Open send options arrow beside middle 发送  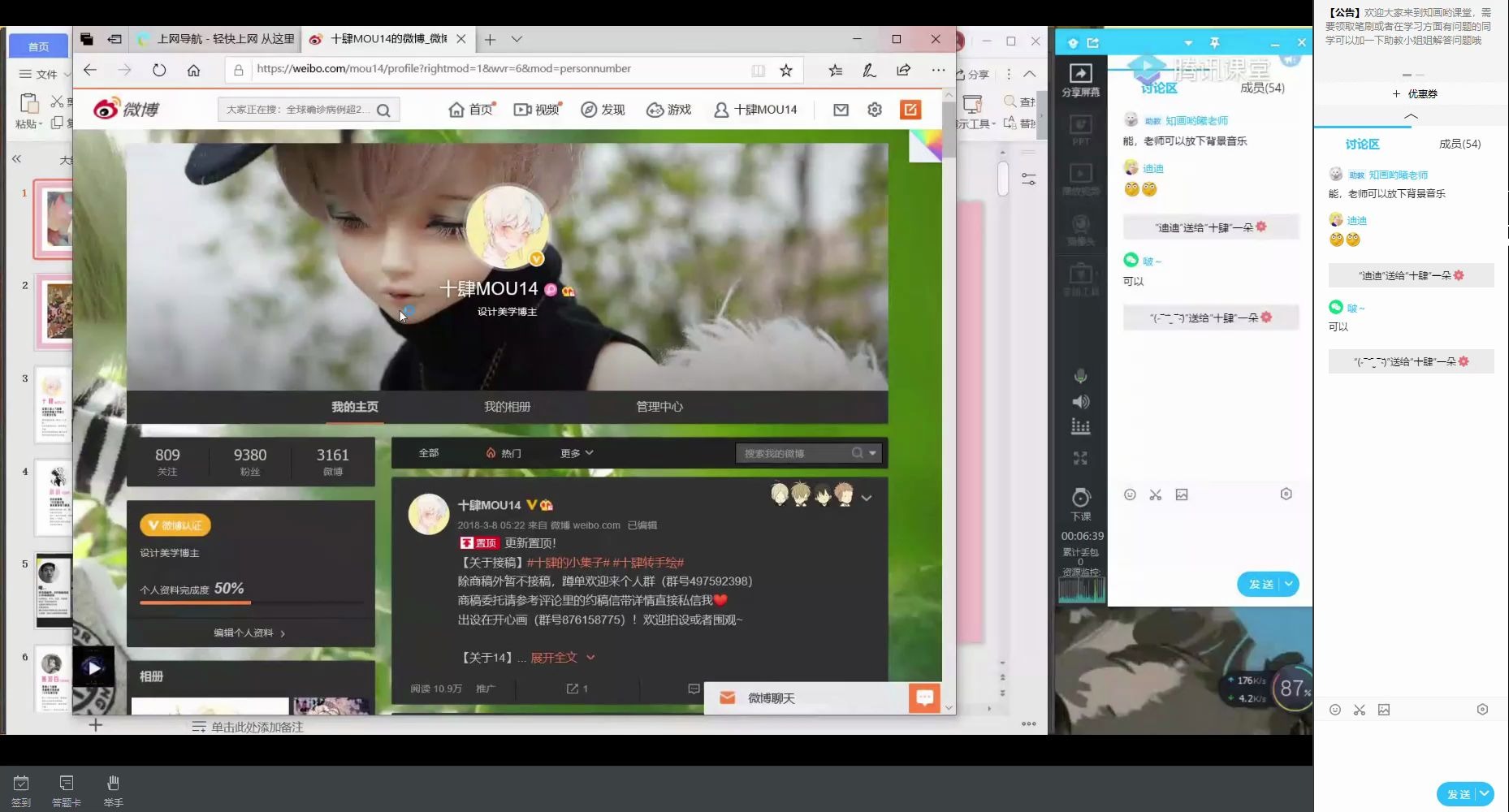[1289, 584]
